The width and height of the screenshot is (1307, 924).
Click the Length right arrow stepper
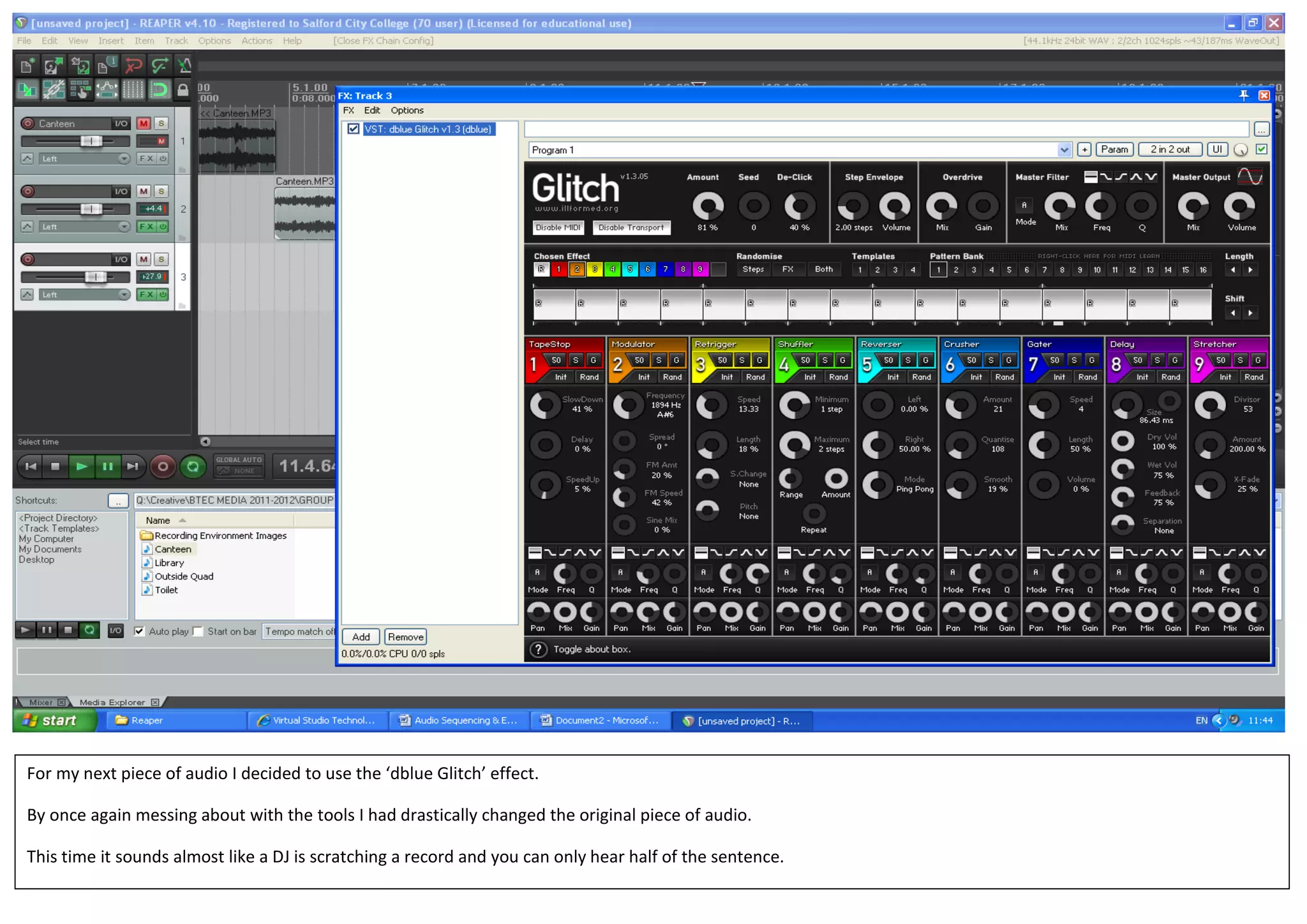pyautogui.click(x=1250, y=270)
